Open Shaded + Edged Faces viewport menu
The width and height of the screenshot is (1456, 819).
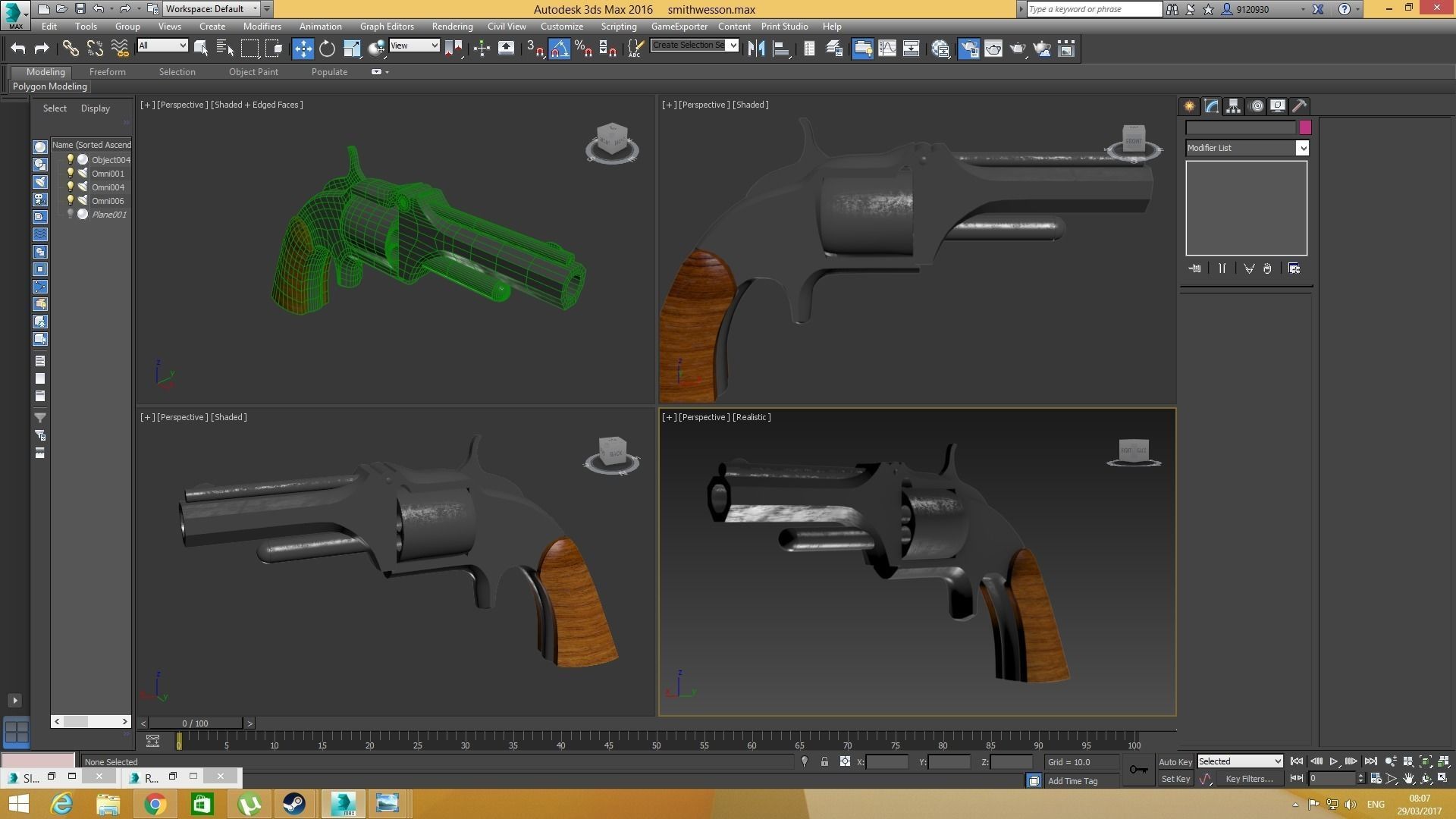tap(257, 105)
